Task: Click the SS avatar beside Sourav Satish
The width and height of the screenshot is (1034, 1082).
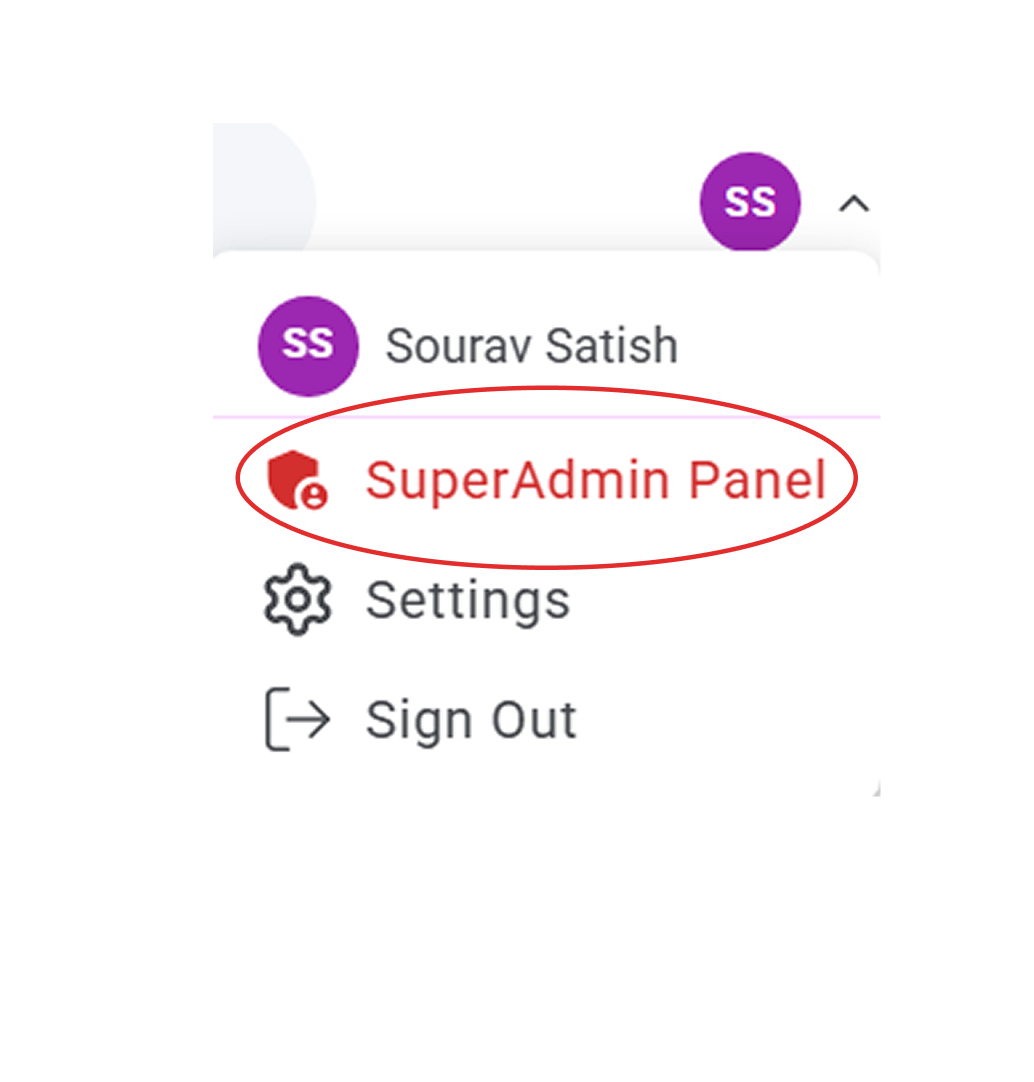Action: point(308,345)
